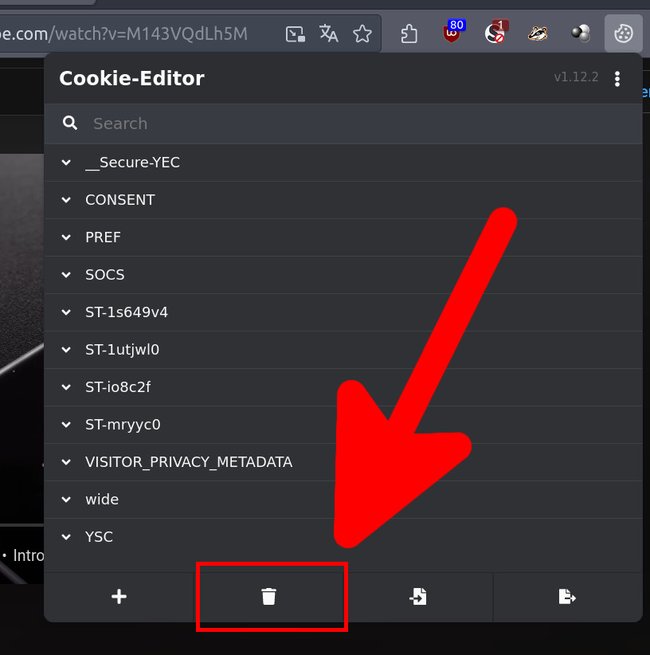Viewport: 650px width, 655px height.
Task: Expand the wide cookie chevron
Action: 66,499
